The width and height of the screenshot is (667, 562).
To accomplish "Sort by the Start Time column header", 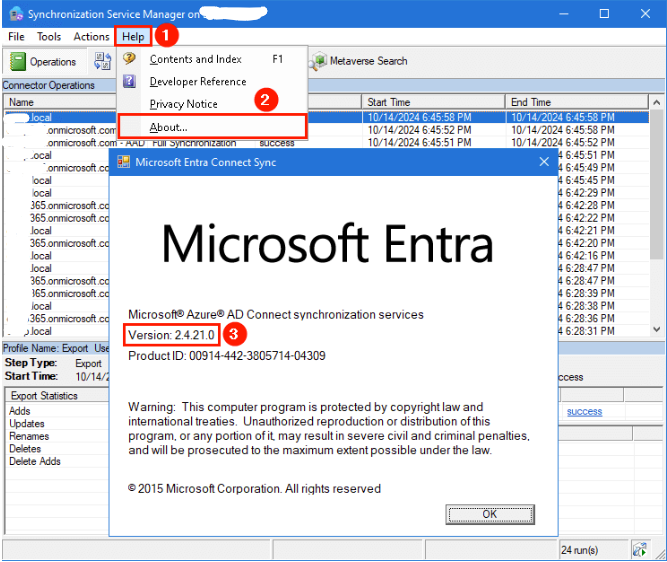I will (x=433, y=102).
